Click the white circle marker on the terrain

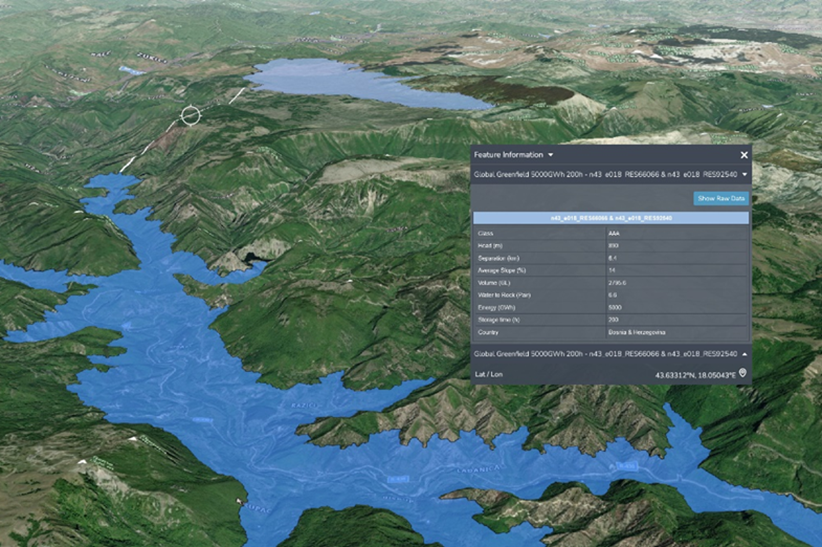tap(190, 116)
